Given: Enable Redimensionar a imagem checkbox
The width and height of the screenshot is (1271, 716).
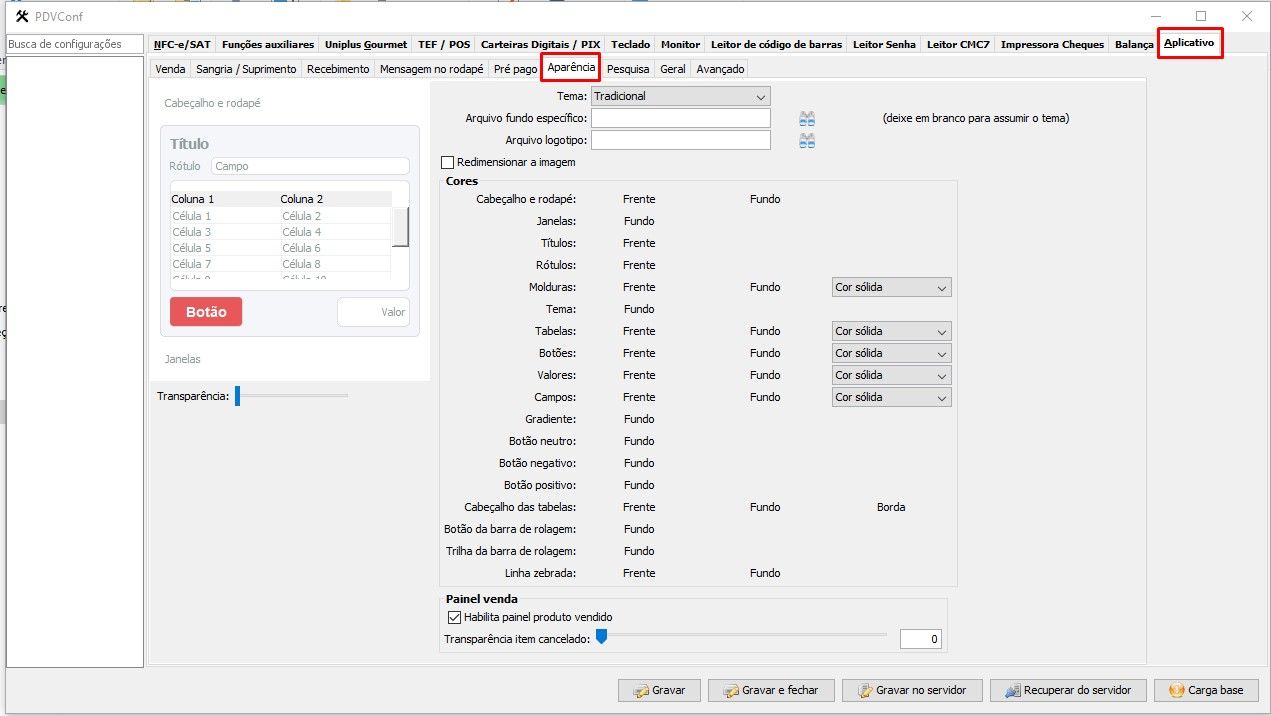Looking at the screenshot, I should [x=448, y=162].
